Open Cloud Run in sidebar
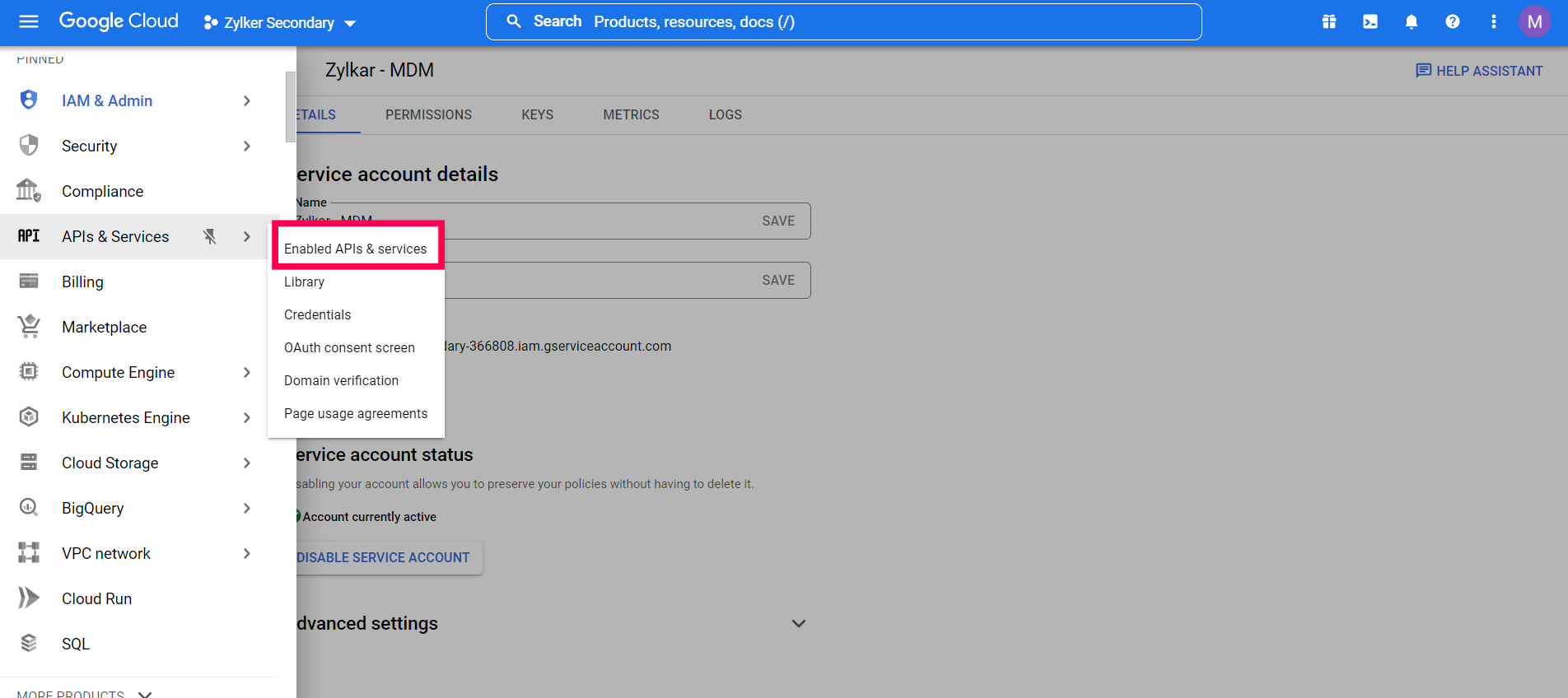The image size is (1568, 698). point(96,598)
